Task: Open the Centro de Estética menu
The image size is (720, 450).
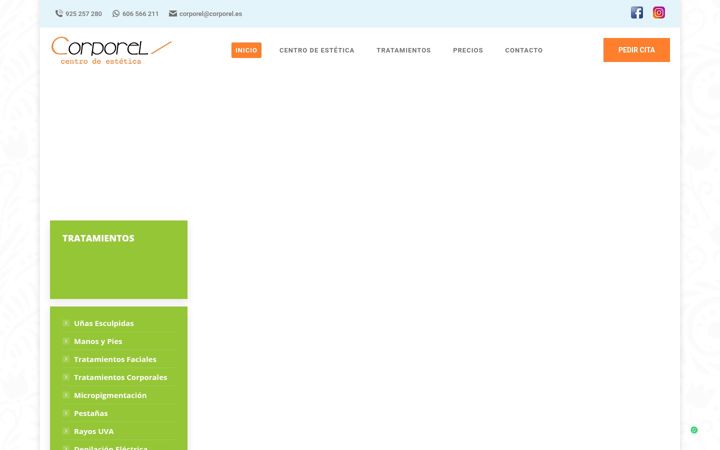Action: point(317,51)
